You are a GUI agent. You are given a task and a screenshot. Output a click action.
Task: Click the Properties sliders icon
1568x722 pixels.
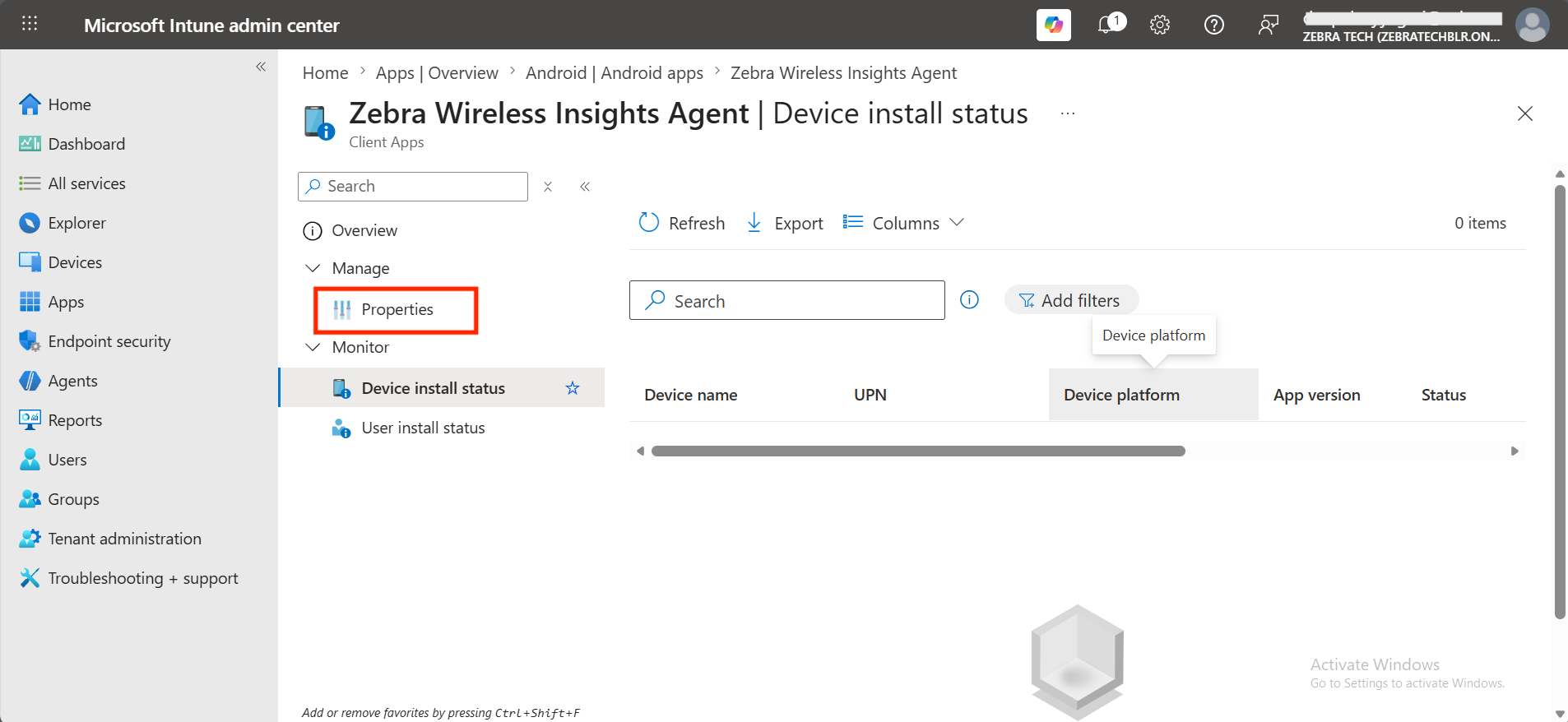(x=341, y=309)
